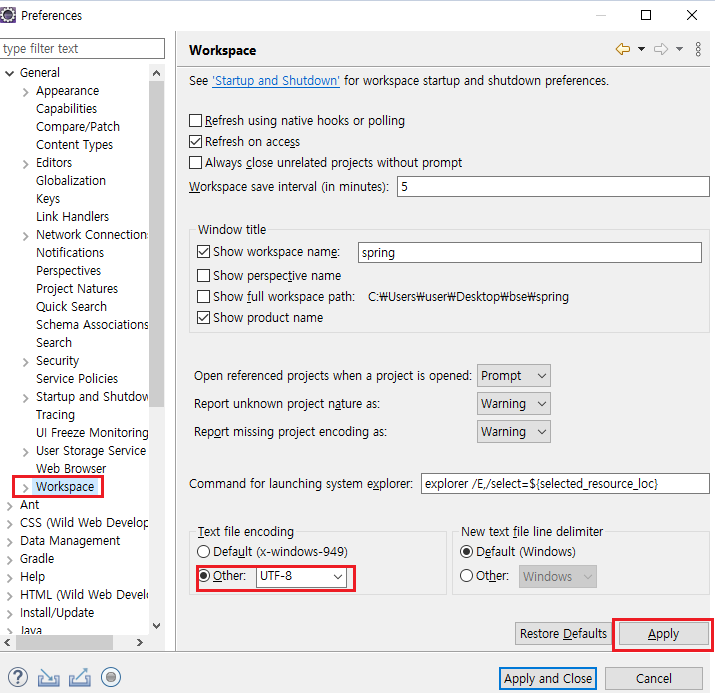Image resolution: width=715 pixels, height=693 pixels.
Task: Enable Refresh using native hooks or polling
Action: [x=196, y=120]
